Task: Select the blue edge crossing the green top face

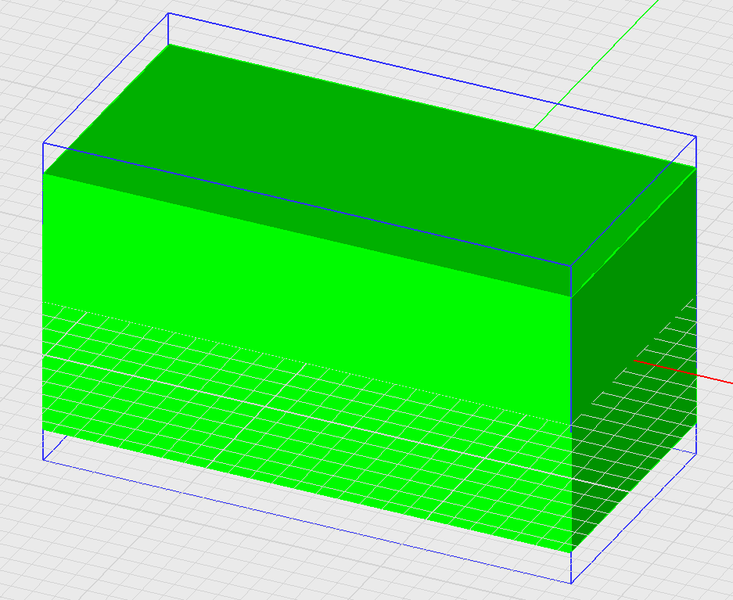Action: [x=307, y=204]
